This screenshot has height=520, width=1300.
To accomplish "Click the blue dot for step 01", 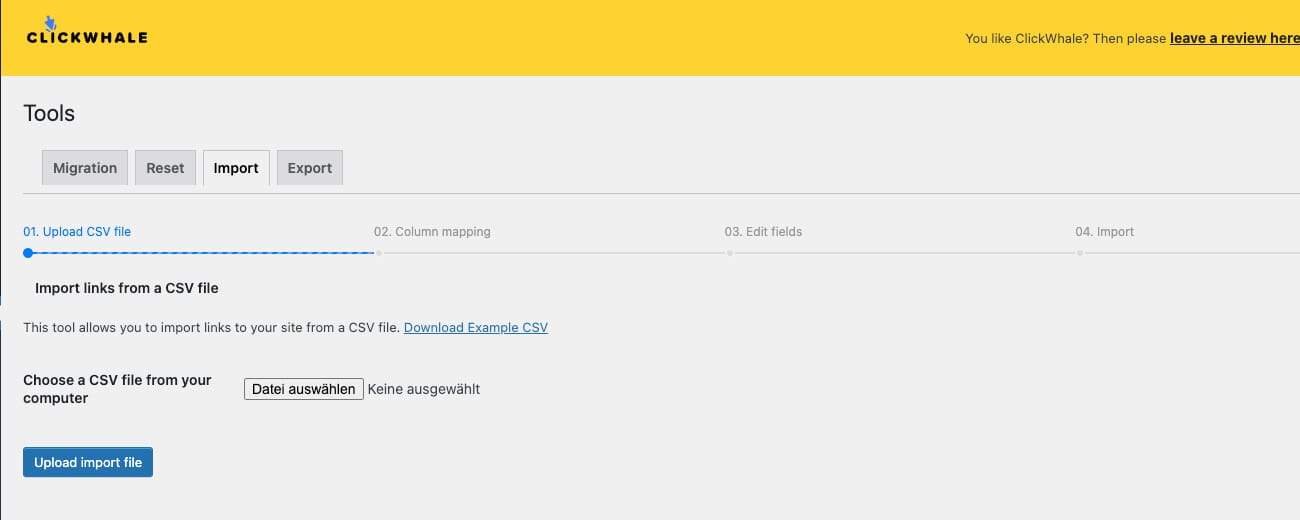I will [x=28, y=253].
